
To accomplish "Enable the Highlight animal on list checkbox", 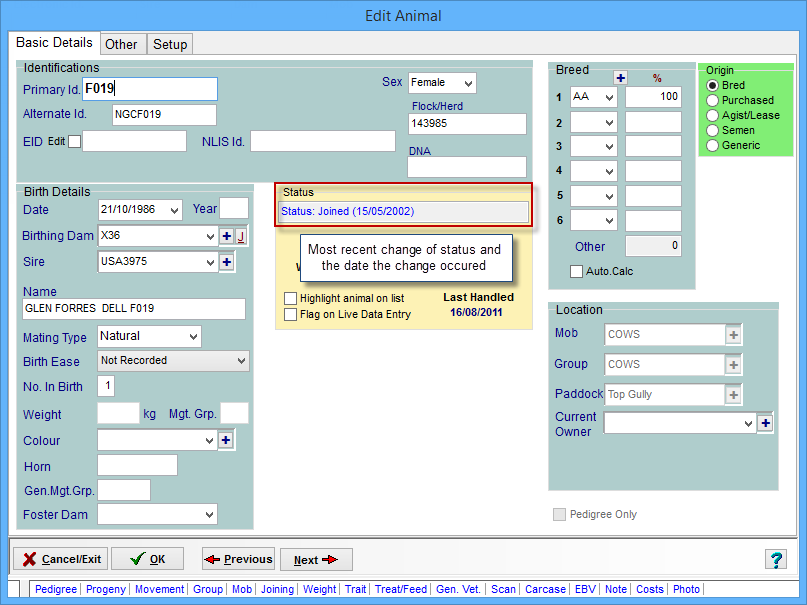I will point(291,299).
